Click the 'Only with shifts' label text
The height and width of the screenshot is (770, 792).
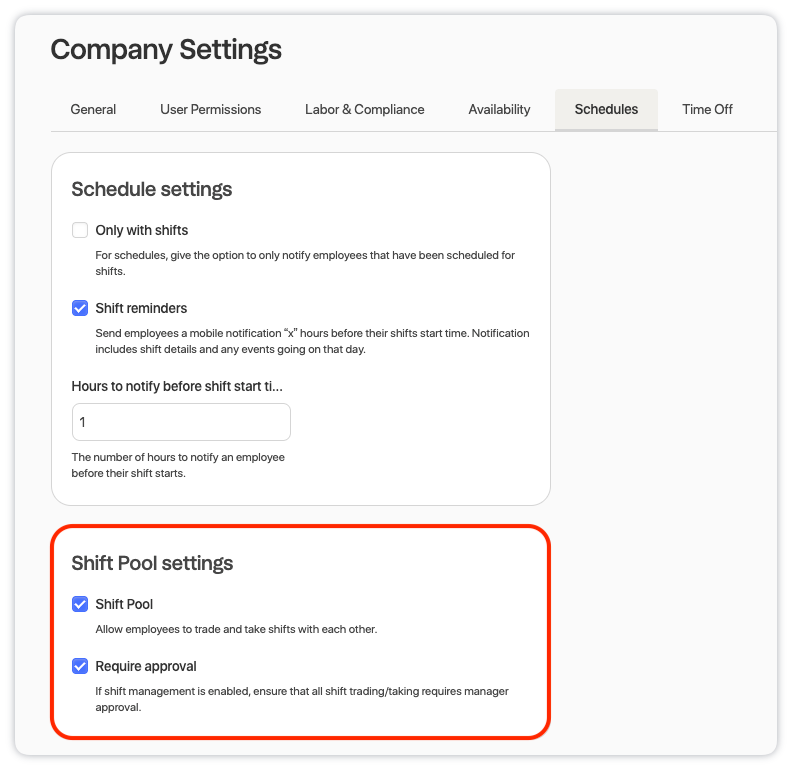click(x=141, y=230)
